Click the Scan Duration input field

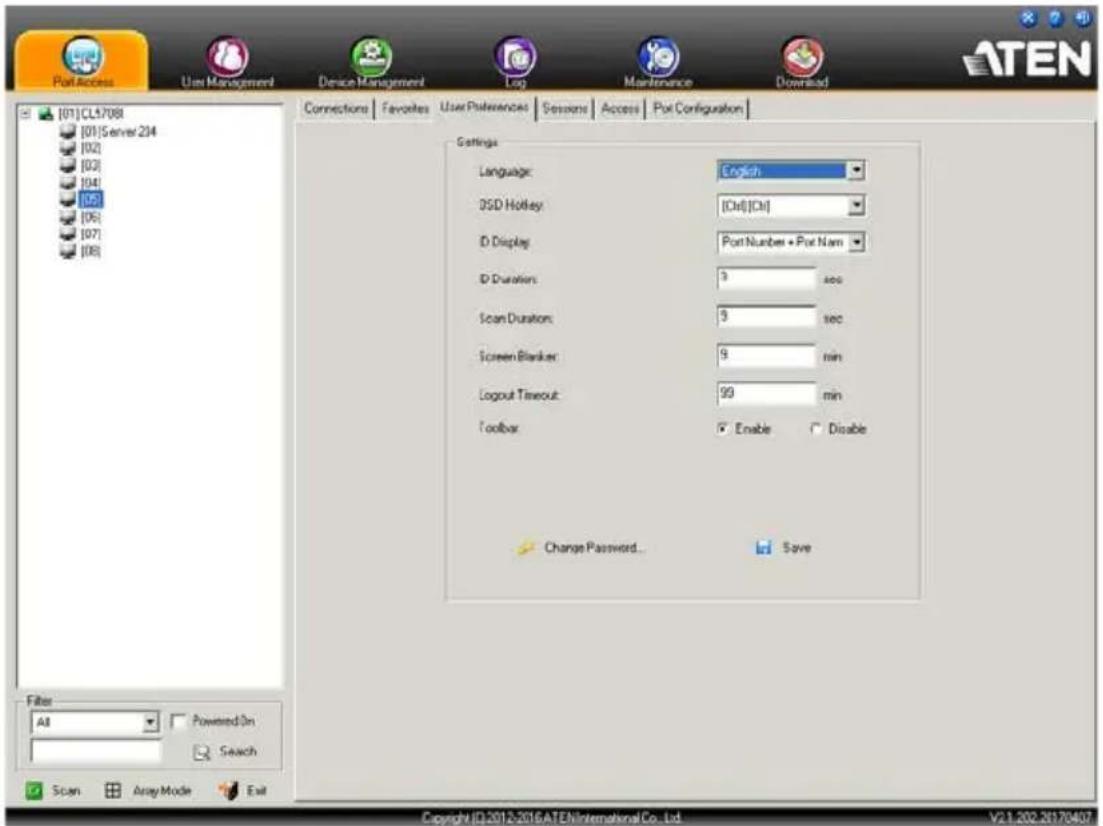[x=766, y=317]
